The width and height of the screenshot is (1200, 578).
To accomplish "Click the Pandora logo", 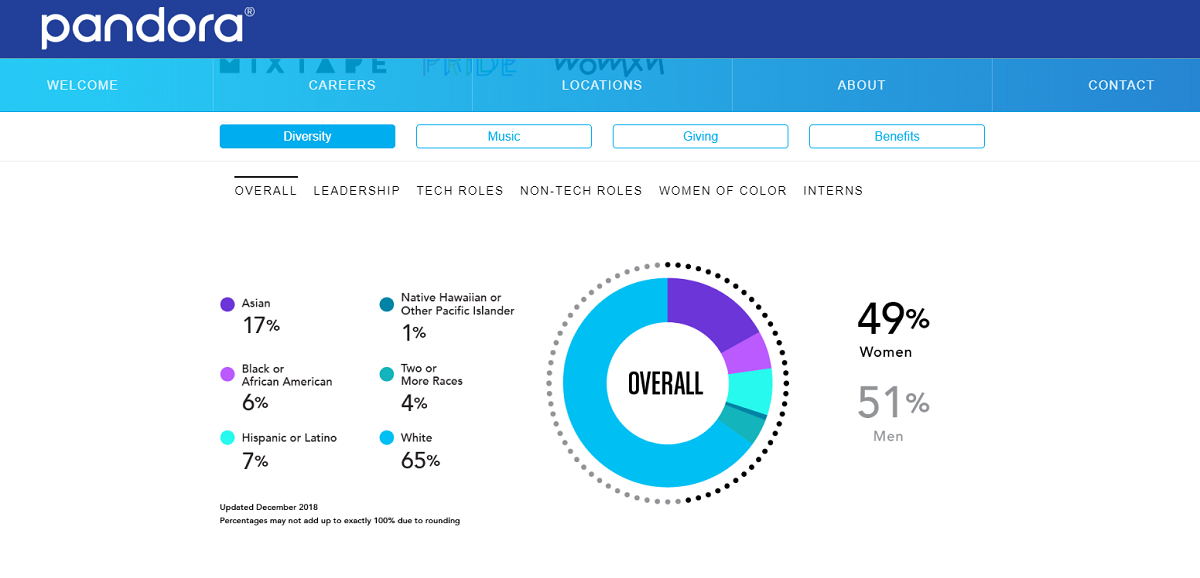I will [148, 27].
